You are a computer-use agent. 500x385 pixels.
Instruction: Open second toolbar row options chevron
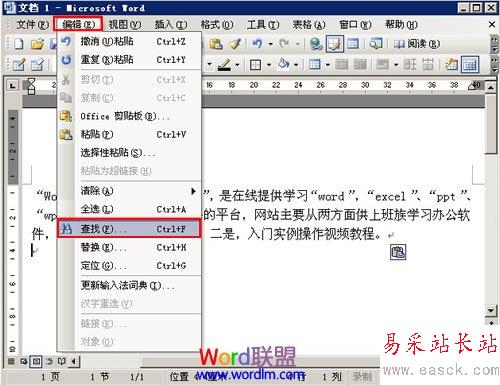point(494,65)
